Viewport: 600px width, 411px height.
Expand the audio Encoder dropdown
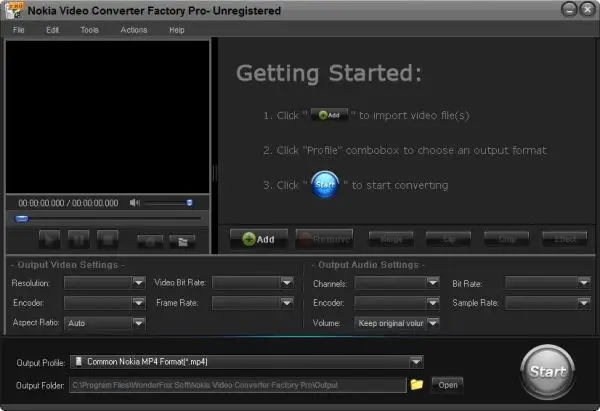coord(433,303)
